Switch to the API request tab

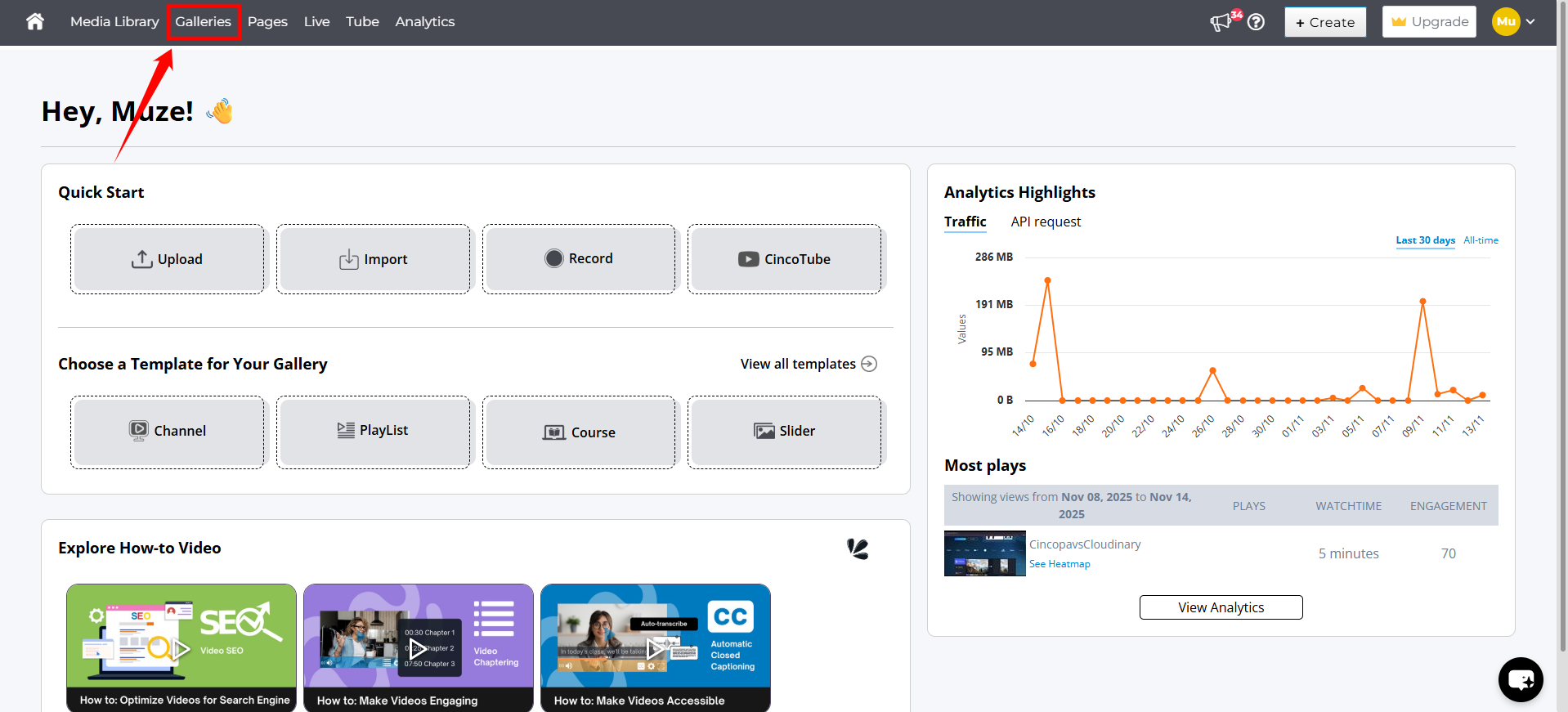pyautogui.click(x=1045, y=222)
